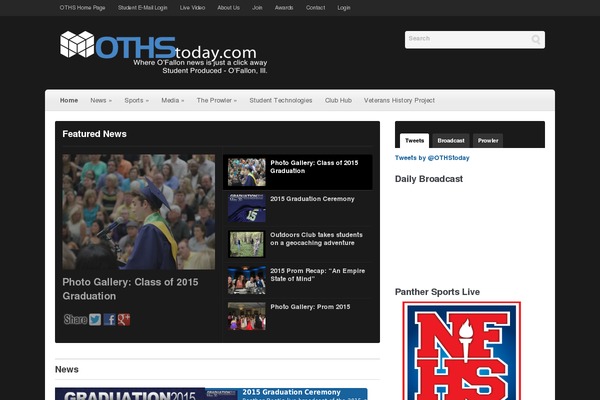Switch to the Prowler tab

(488, 140)
